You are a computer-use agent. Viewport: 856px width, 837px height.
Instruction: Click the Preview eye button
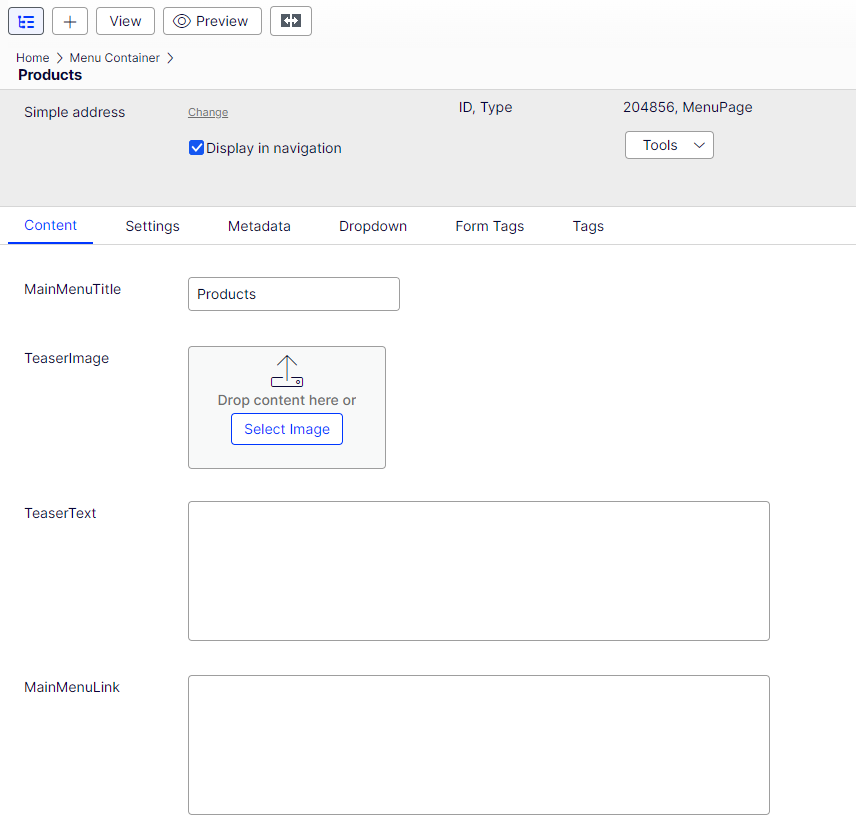(212, 21)
